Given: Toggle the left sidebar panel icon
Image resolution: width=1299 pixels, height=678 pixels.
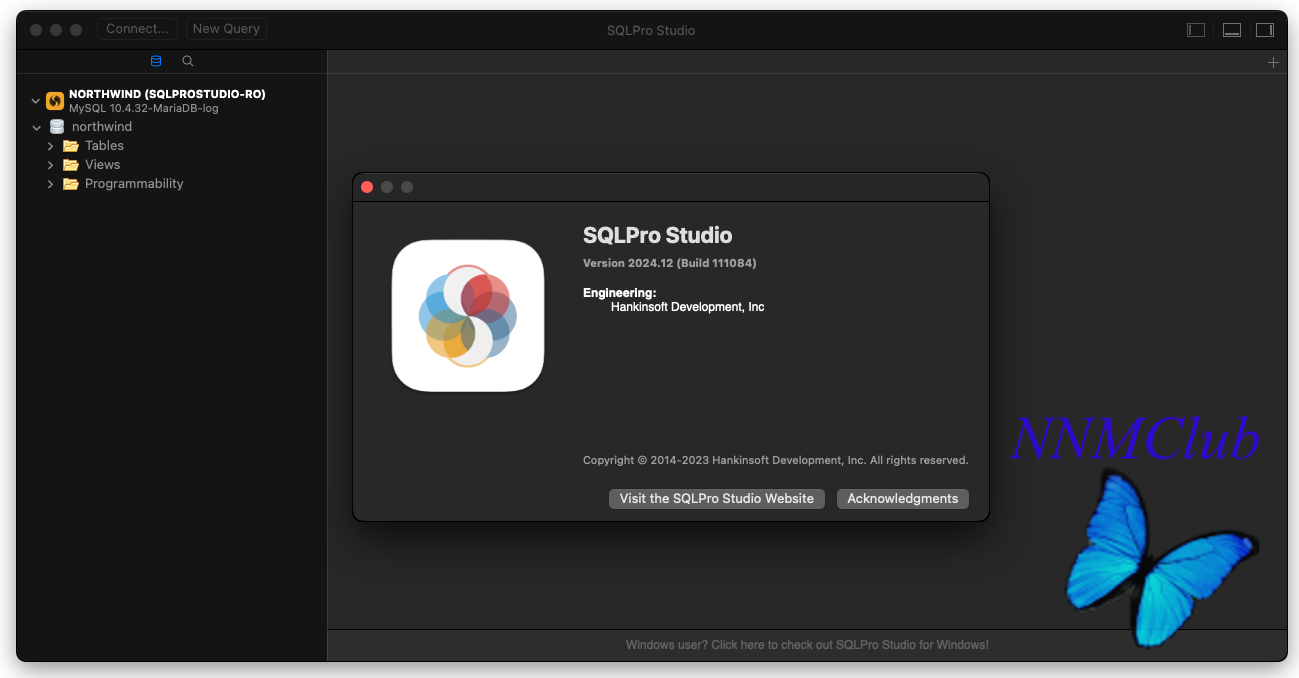Looking at the screenshot, I should tap(1196, 30).
